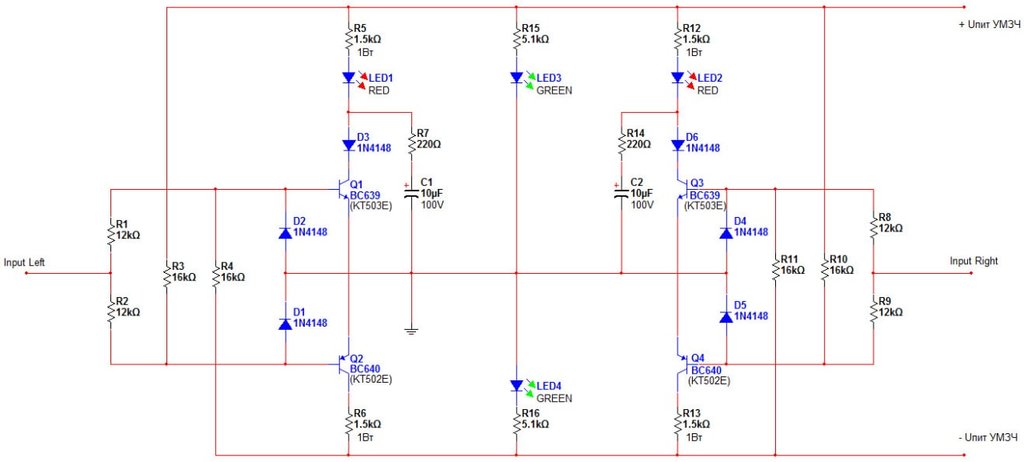Click the GREEN label beside LED3
Viewport: 1024px width, 462px height.
click(554, 91)
